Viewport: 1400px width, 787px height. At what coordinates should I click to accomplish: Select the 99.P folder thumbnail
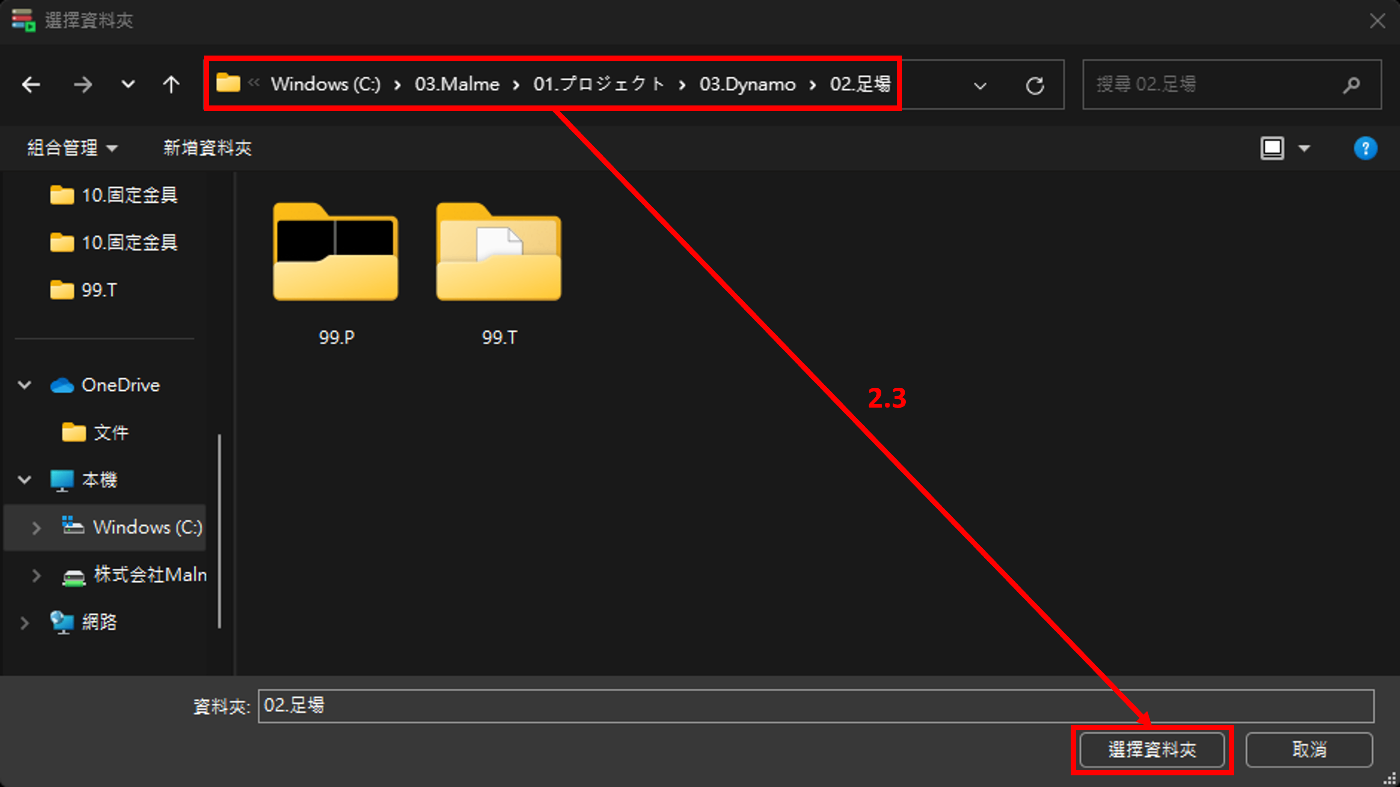pyautogui.click(x=336, y=251)
